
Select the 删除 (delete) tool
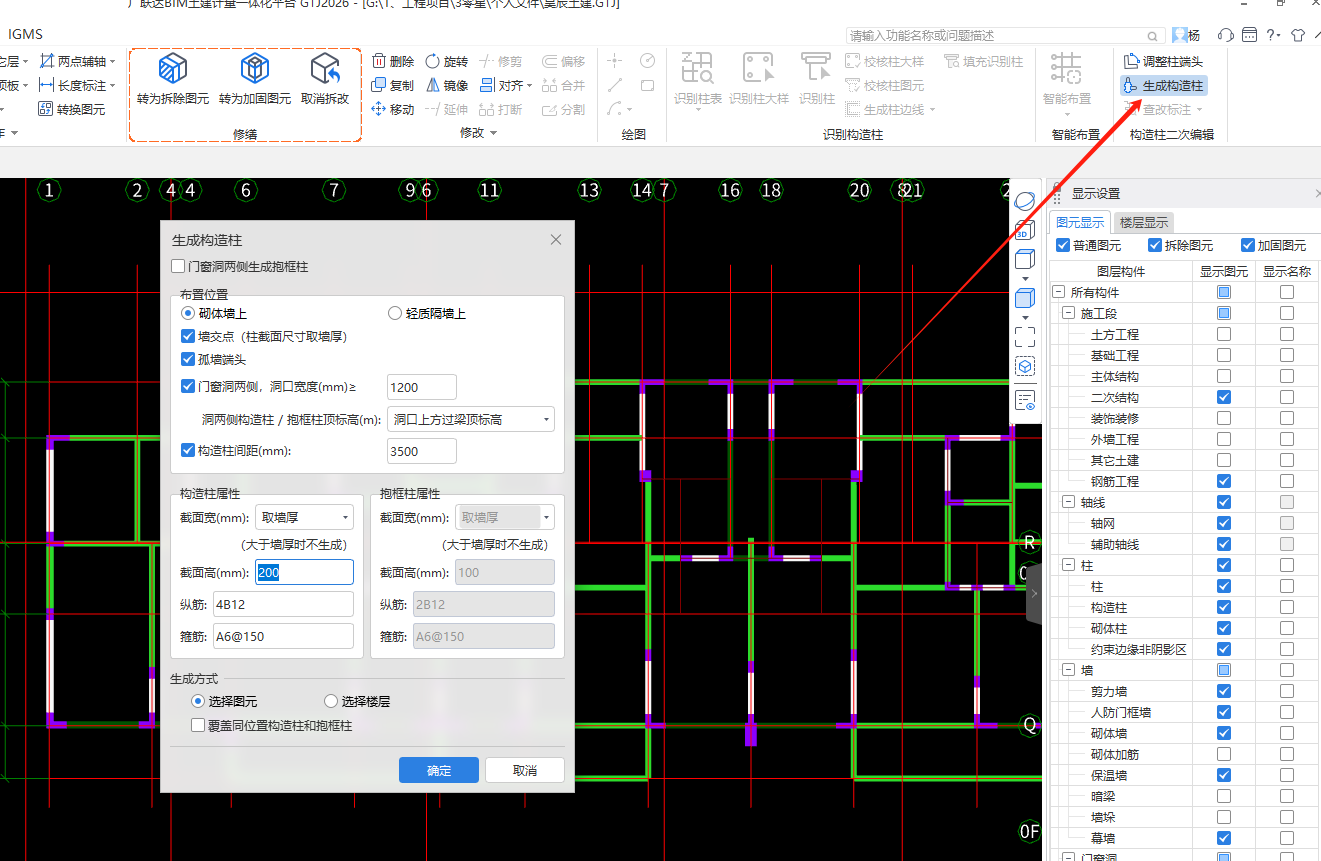[x=393, y=61]
